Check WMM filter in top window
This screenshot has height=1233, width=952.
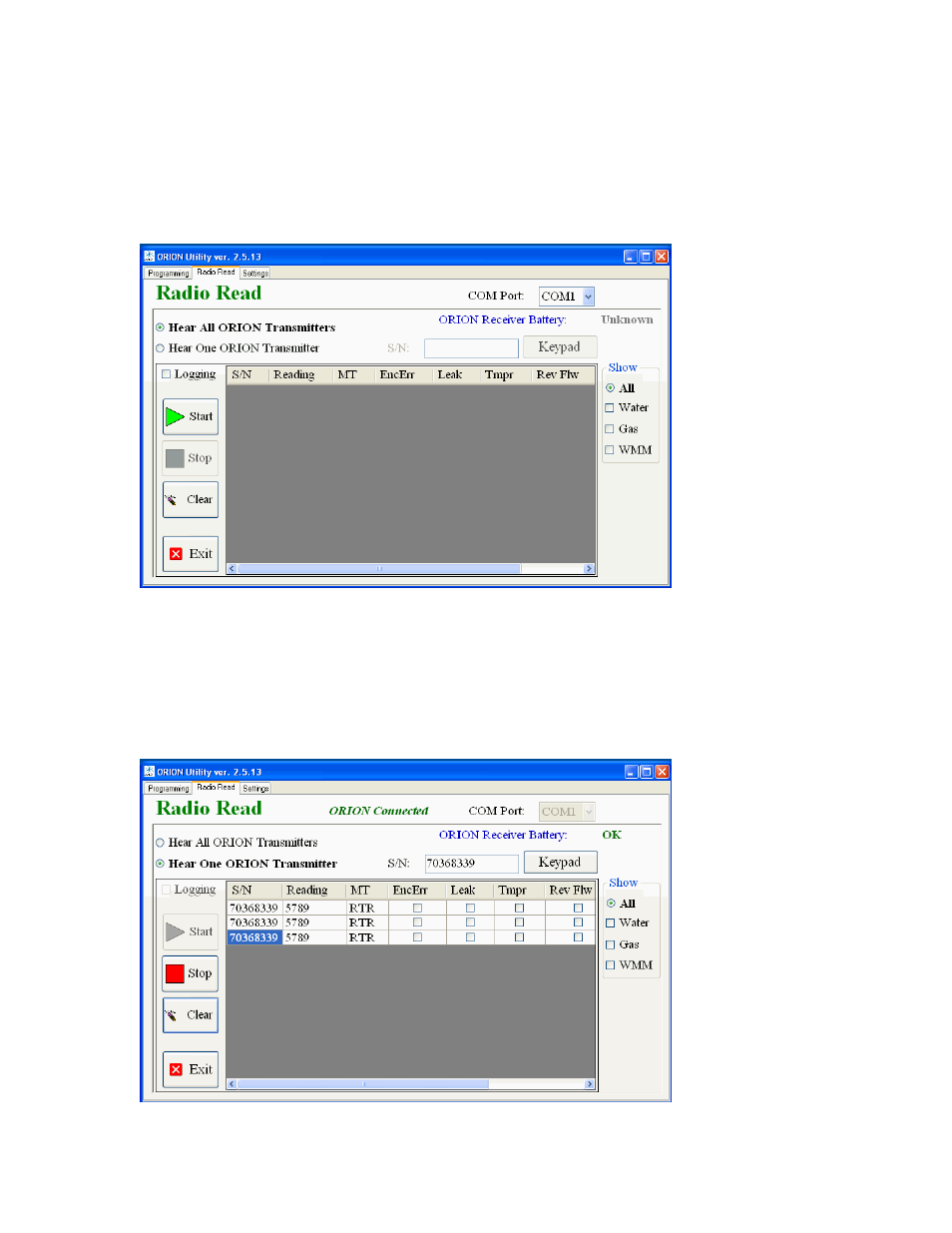[x=610, y=450]
